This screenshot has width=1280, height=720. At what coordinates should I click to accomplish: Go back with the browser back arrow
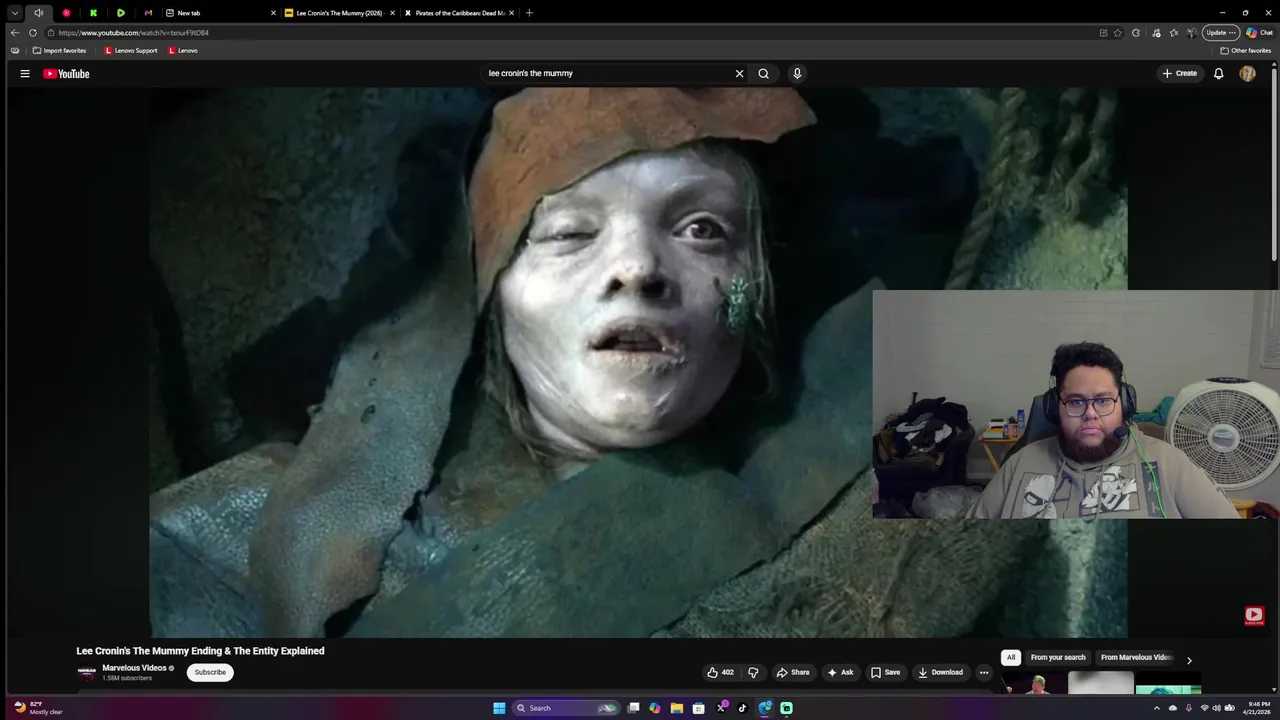pos(14,32)
